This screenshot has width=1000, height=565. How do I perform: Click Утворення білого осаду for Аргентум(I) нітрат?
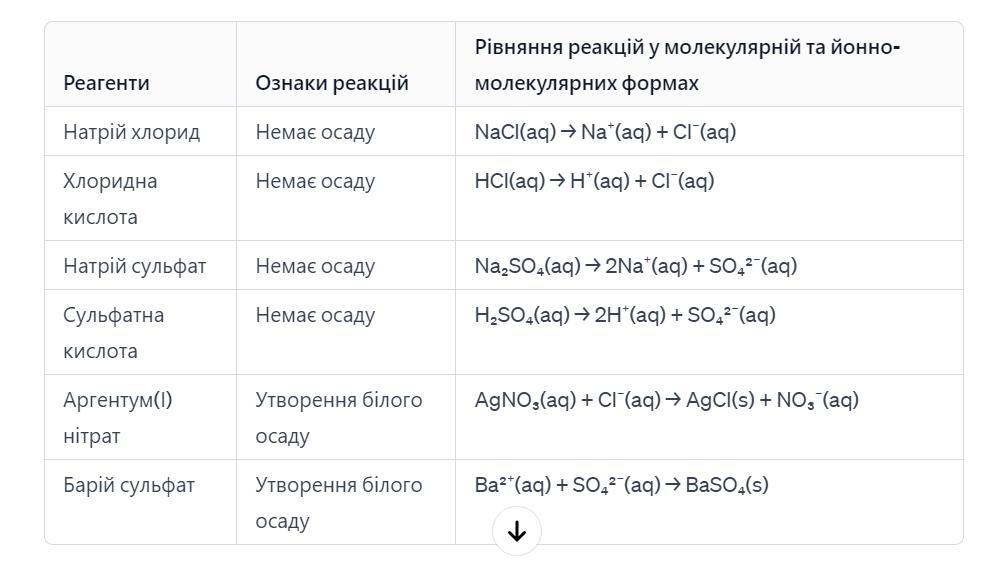tap(338, 418)
